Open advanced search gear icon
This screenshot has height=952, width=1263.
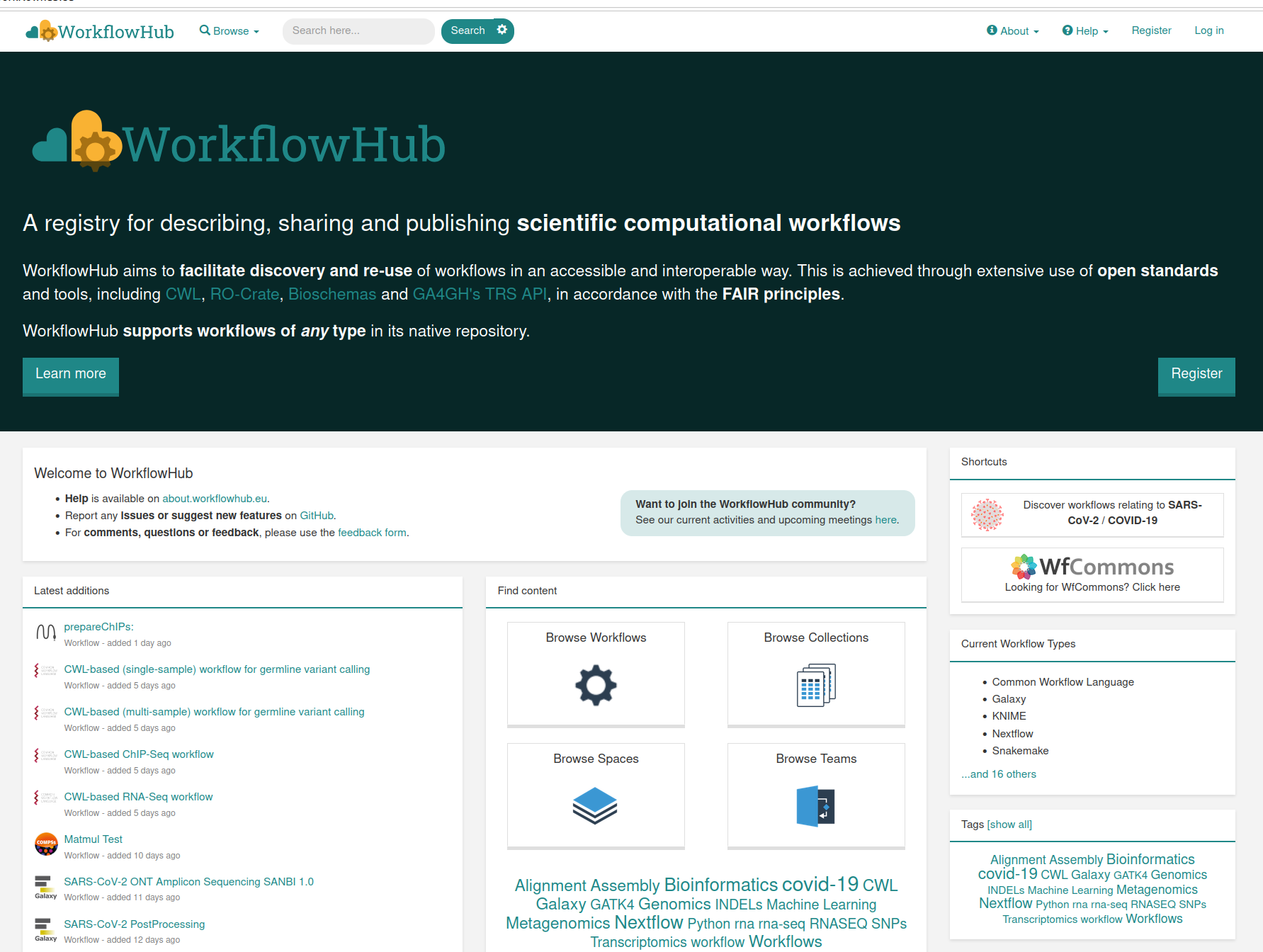(502, 30)
